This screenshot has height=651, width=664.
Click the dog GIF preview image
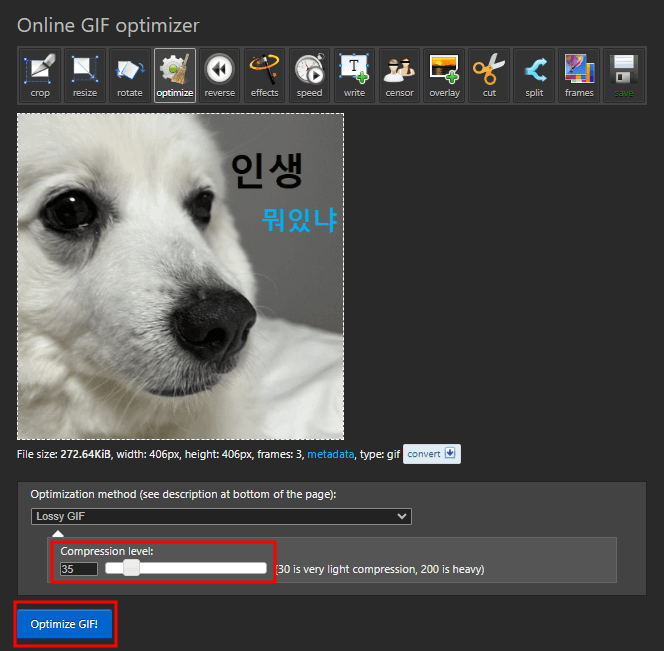point(180,276)
